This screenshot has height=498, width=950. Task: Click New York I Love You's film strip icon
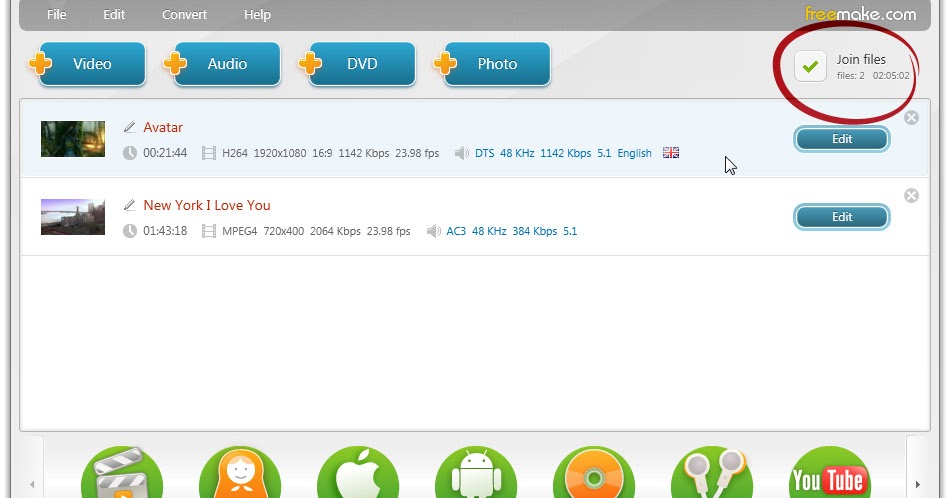(208, 231)
